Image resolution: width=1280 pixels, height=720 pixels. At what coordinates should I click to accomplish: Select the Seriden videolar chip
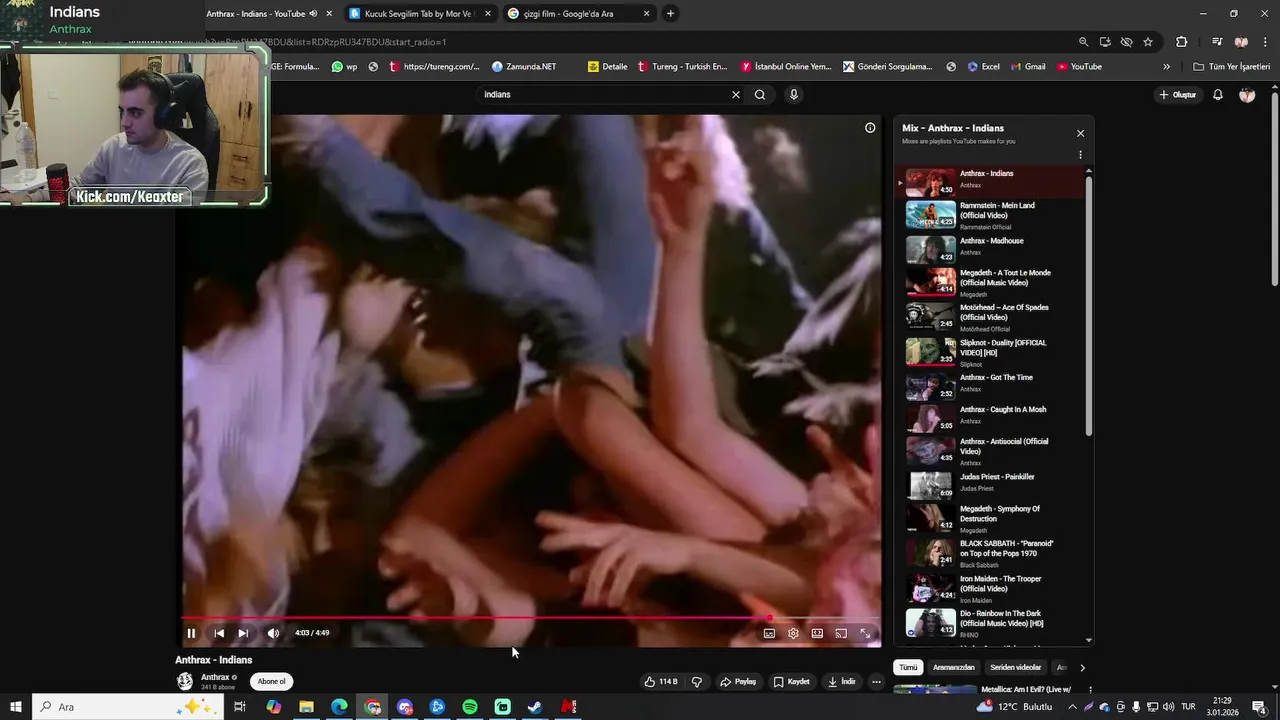1015,667
